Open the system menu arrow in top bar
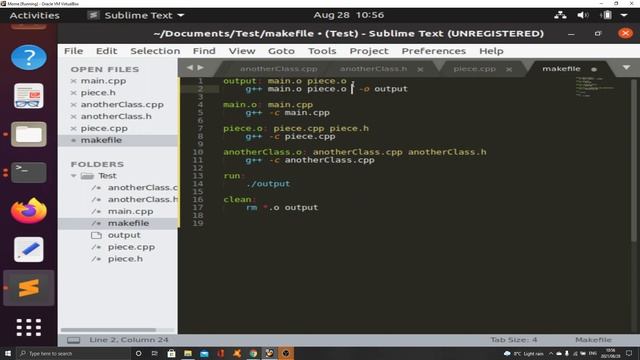This screenshot has width=640, height=360. point(624,15)
